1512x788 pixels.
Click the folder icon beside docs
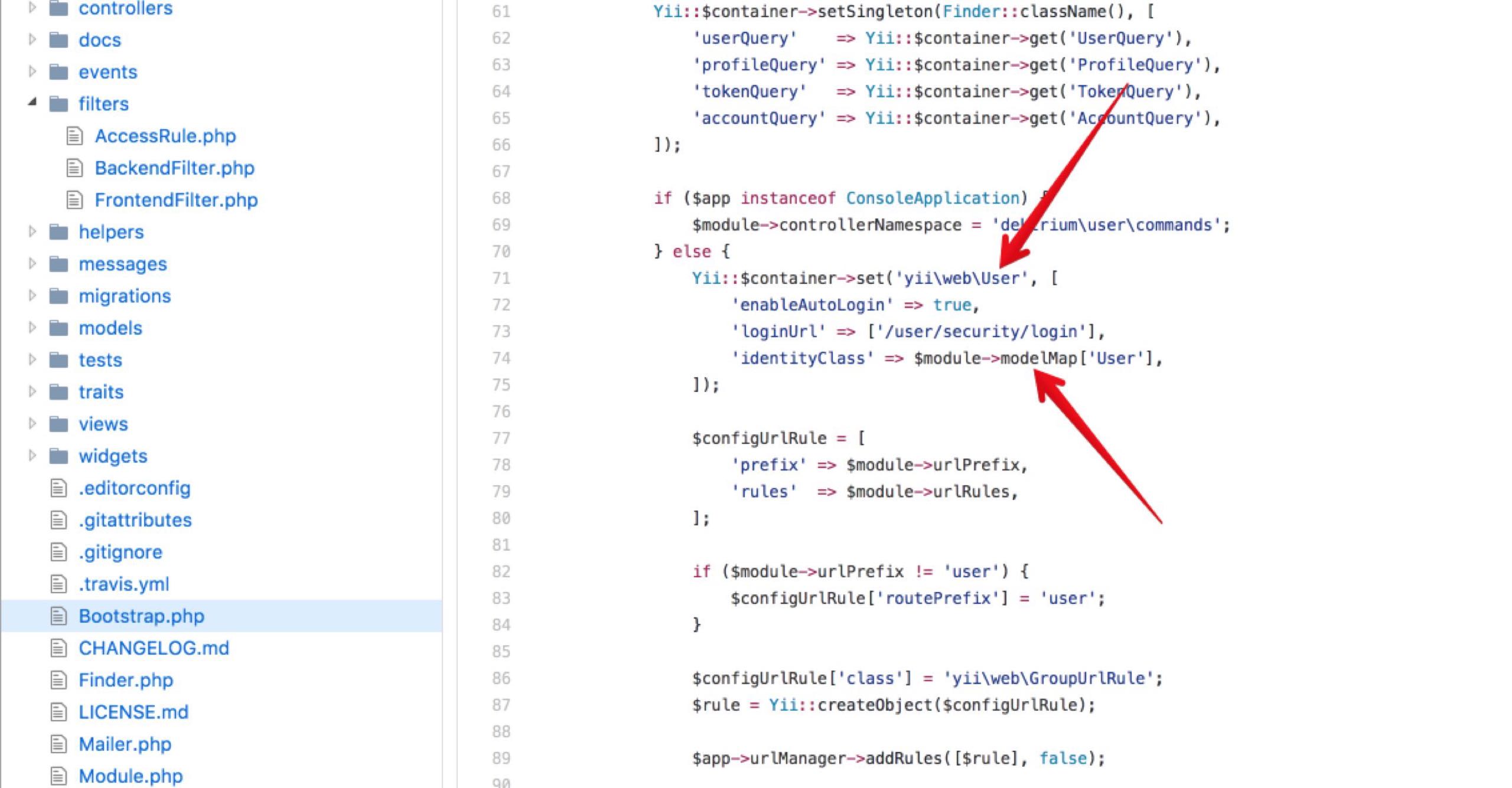tap(58, 40)
